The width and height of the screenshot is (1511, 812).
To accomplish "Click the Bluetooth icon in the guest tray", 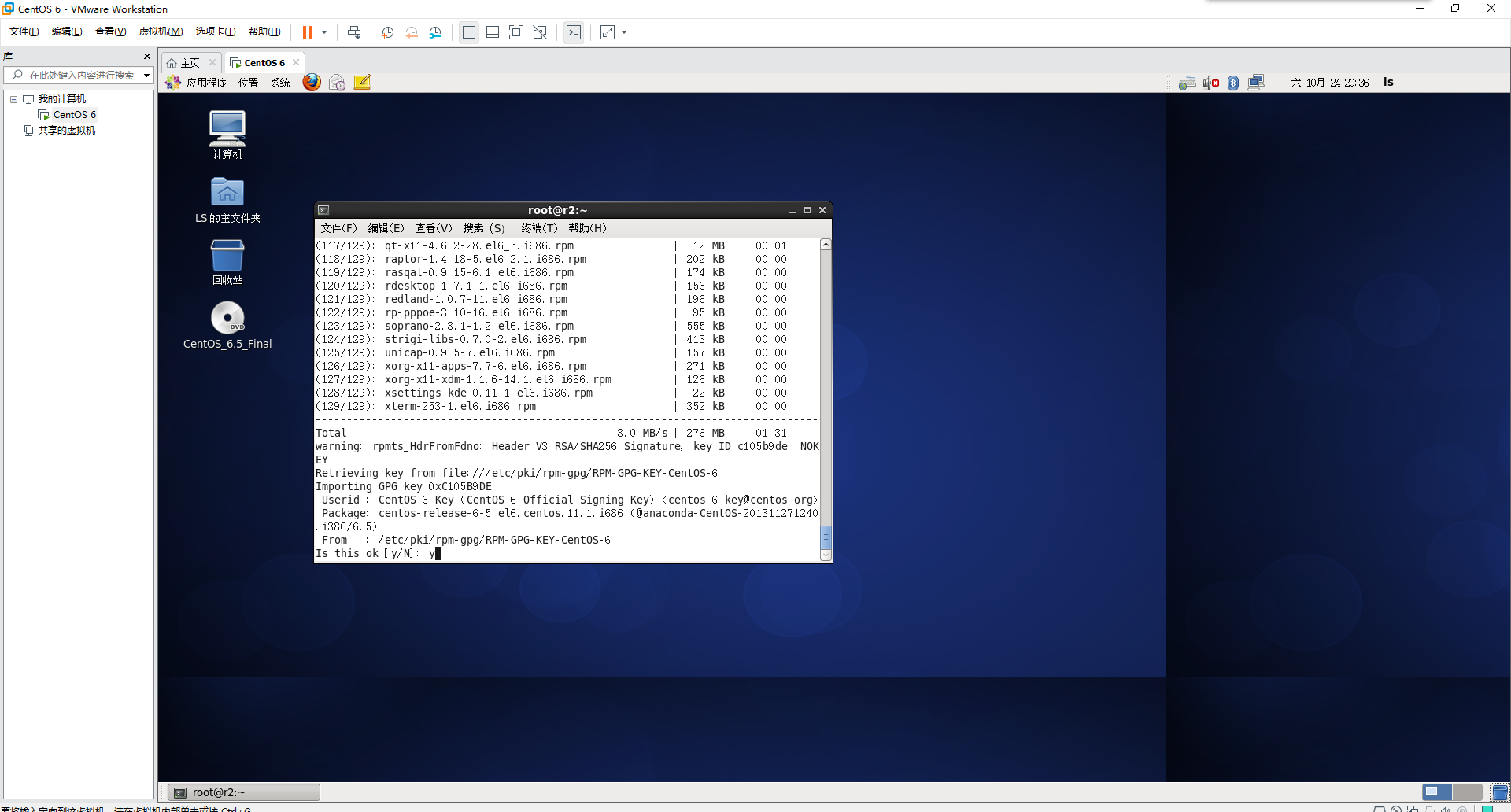I will click(x=1233, y=82).
